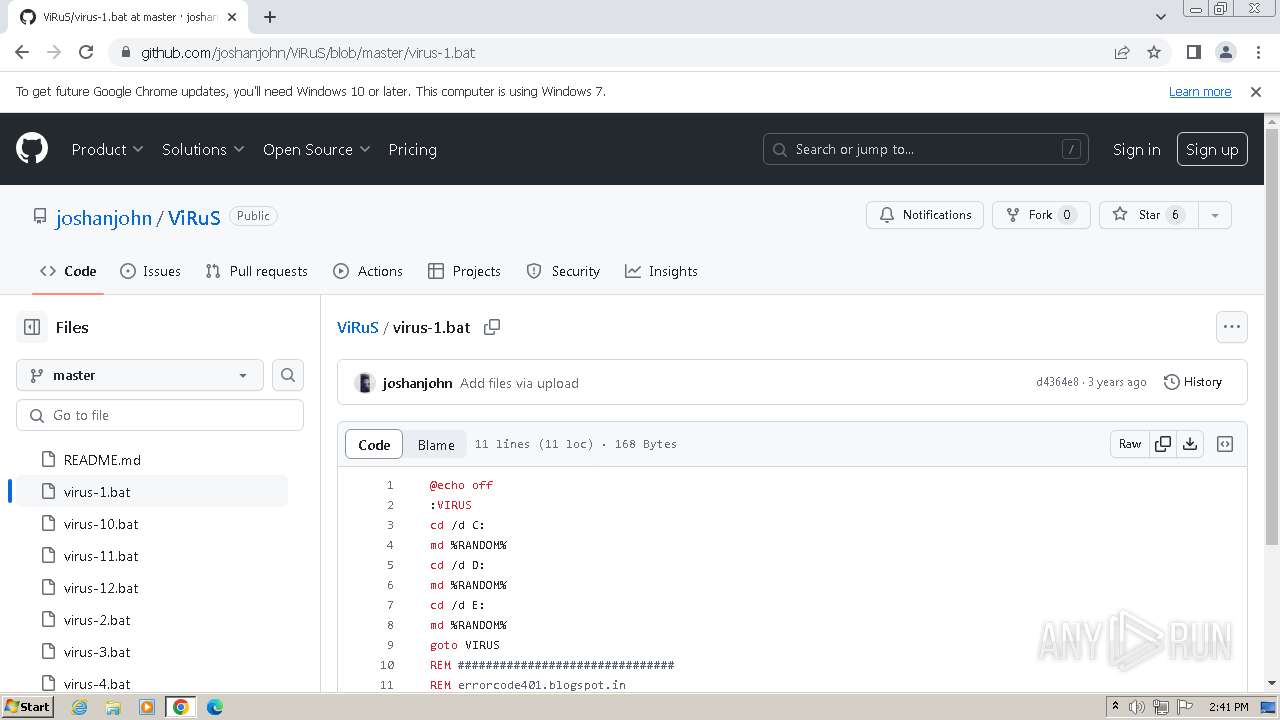
Task: Click the Sign up button
Action: 1212,149
